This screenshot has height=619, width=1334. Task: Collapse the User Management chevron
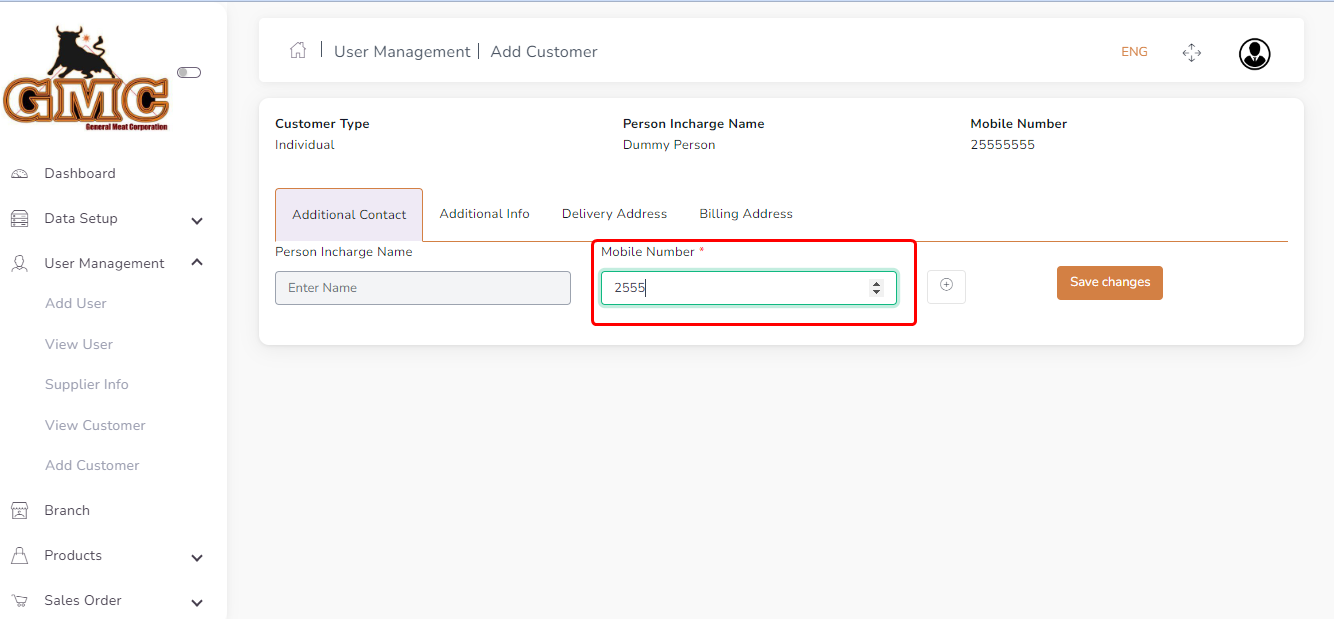(197, 263)
